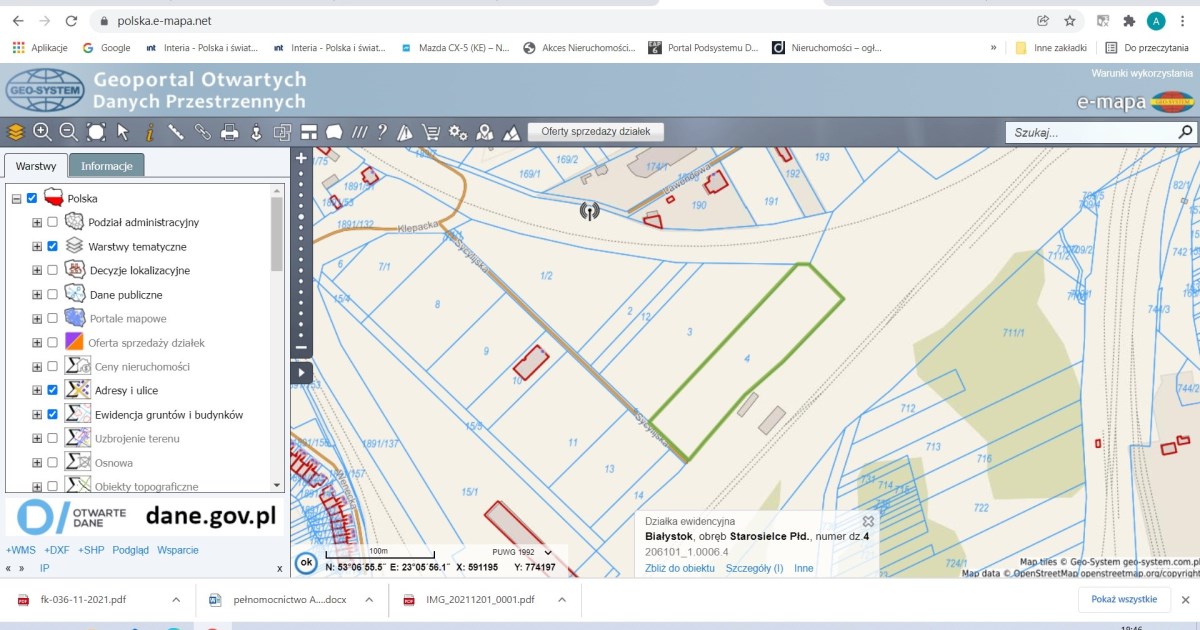
Task: Click the zoom in magnifier tool
Action: (x=42, y=132)
